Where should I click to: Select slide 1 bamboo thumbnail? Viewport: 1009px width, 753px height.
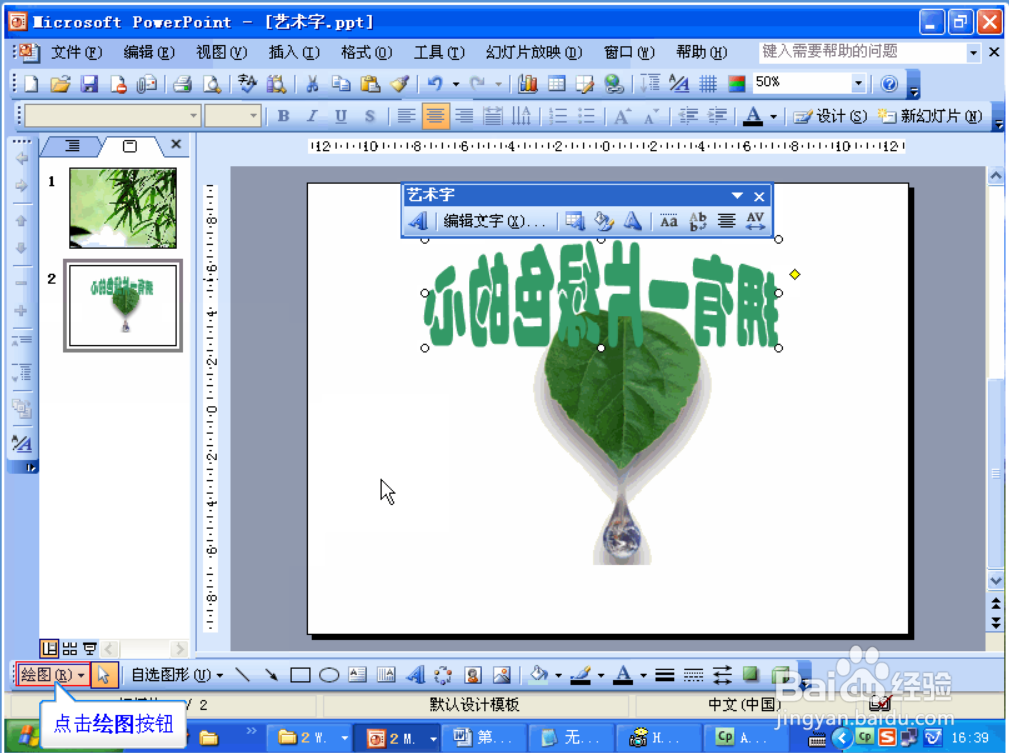click(x=122, y=208)
